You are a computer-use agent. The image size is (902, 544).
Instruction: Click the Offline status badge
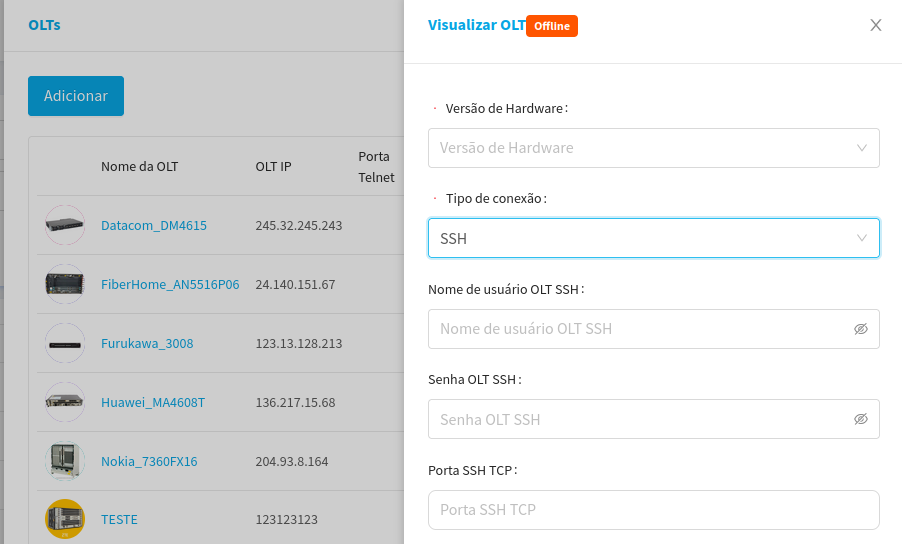[x=552, y=26]
